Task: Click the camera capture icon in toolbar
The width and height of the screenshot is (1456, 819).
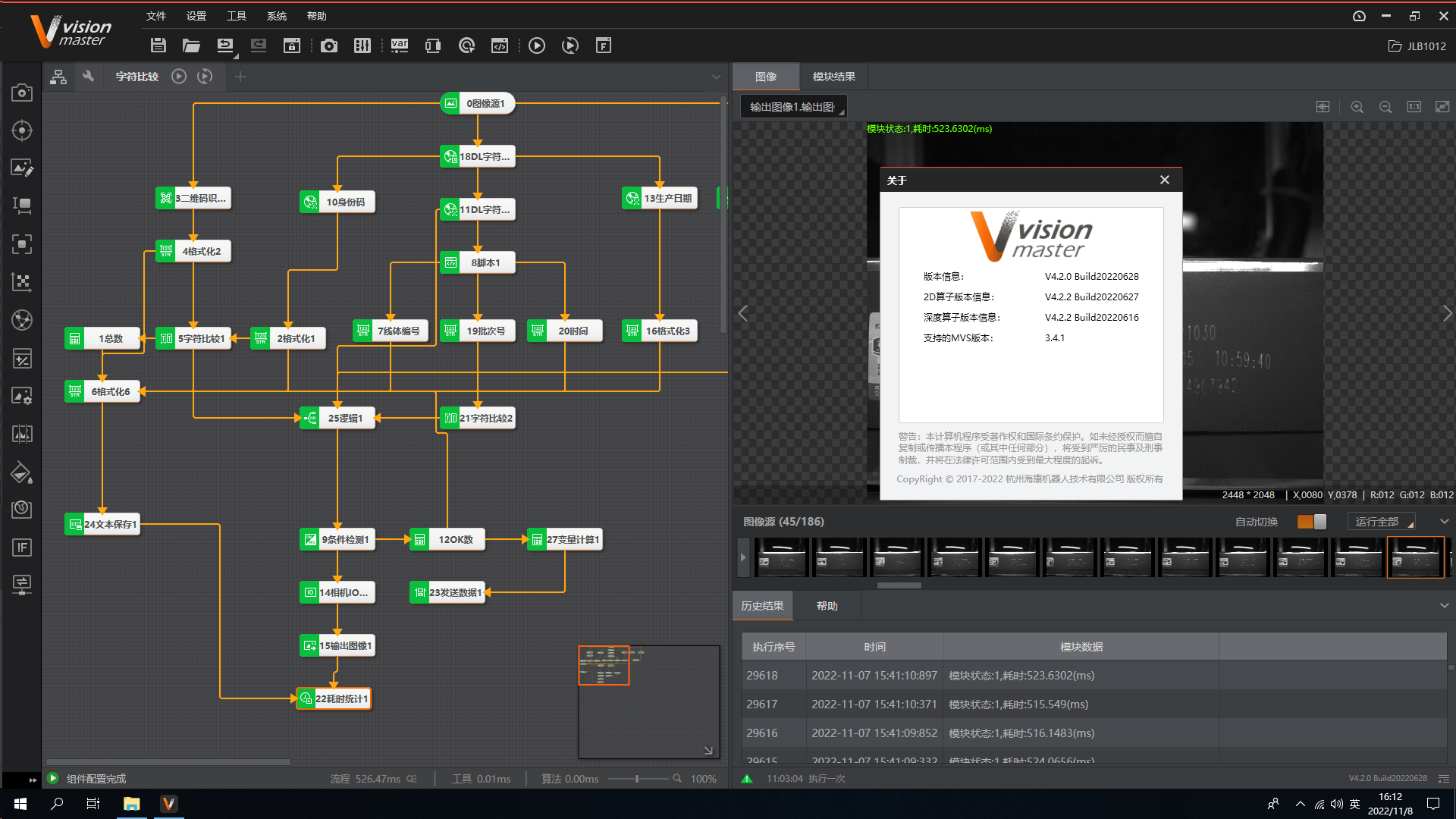Action: (x=327, y=46)
